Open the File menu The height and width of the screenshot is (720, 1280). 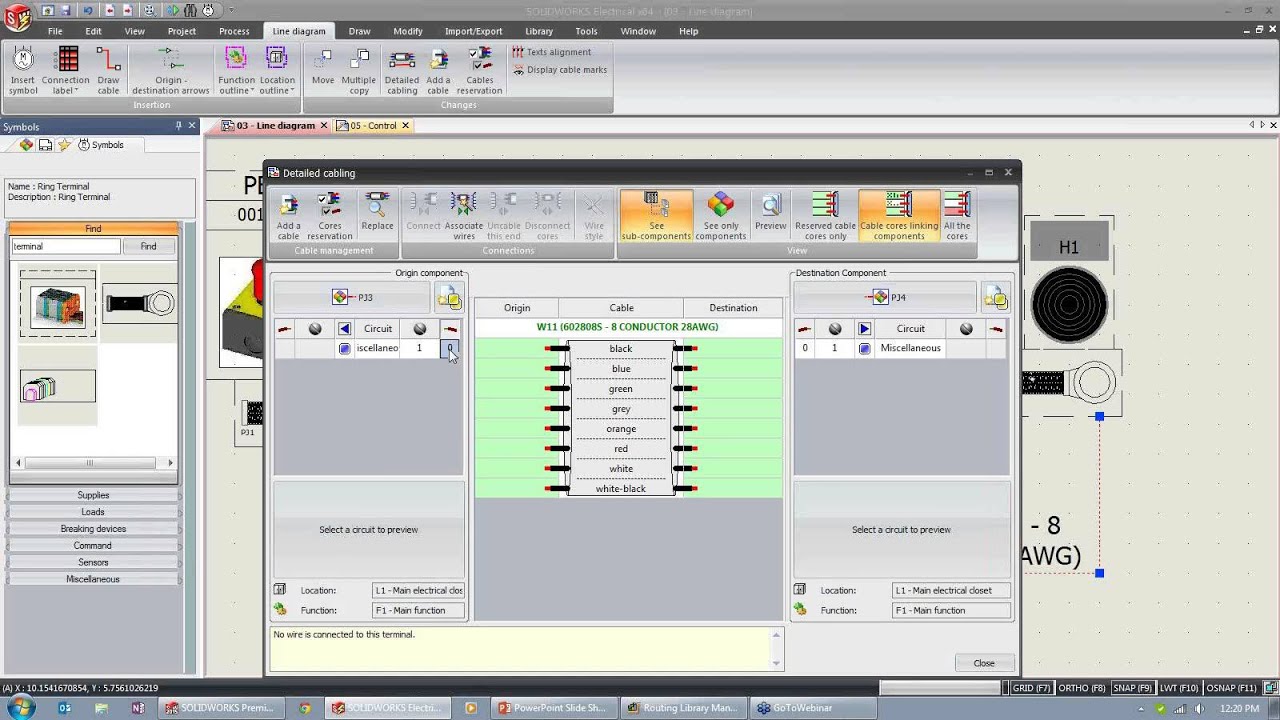(55, 31)
